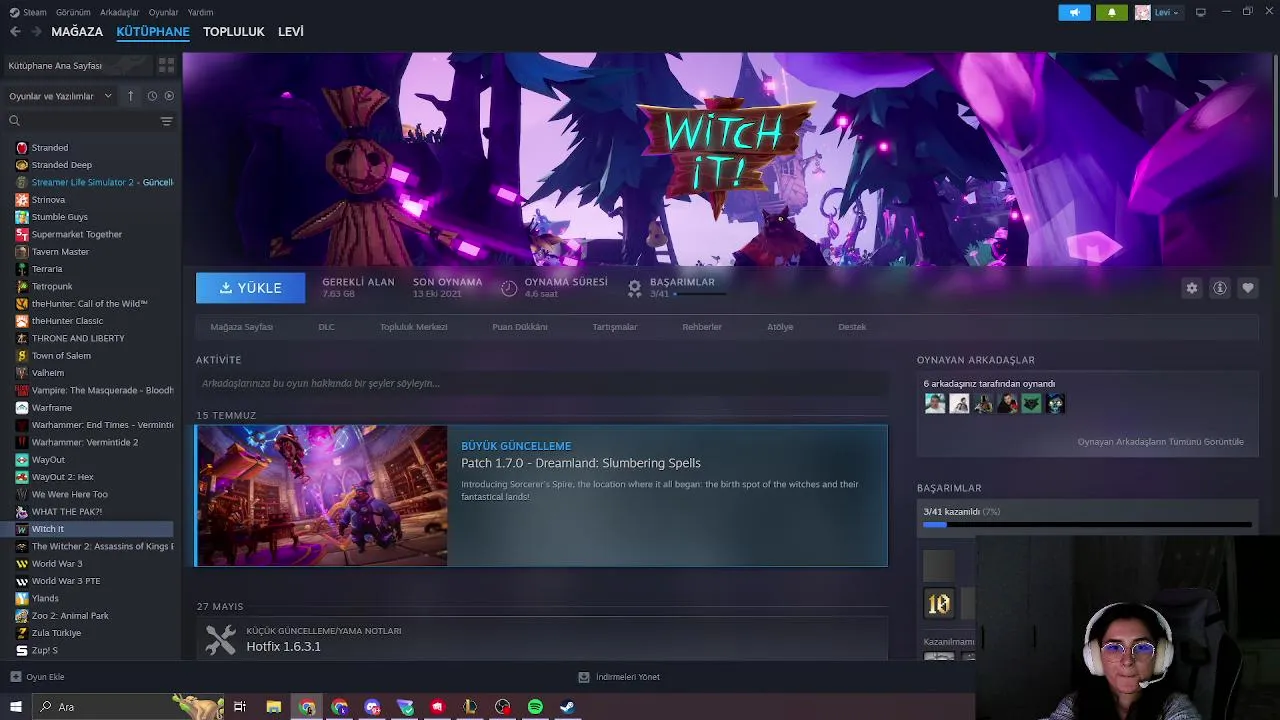Open the Patch 1.7.0 Dreamland thumbnail
1280x720 pixels.
322,496
